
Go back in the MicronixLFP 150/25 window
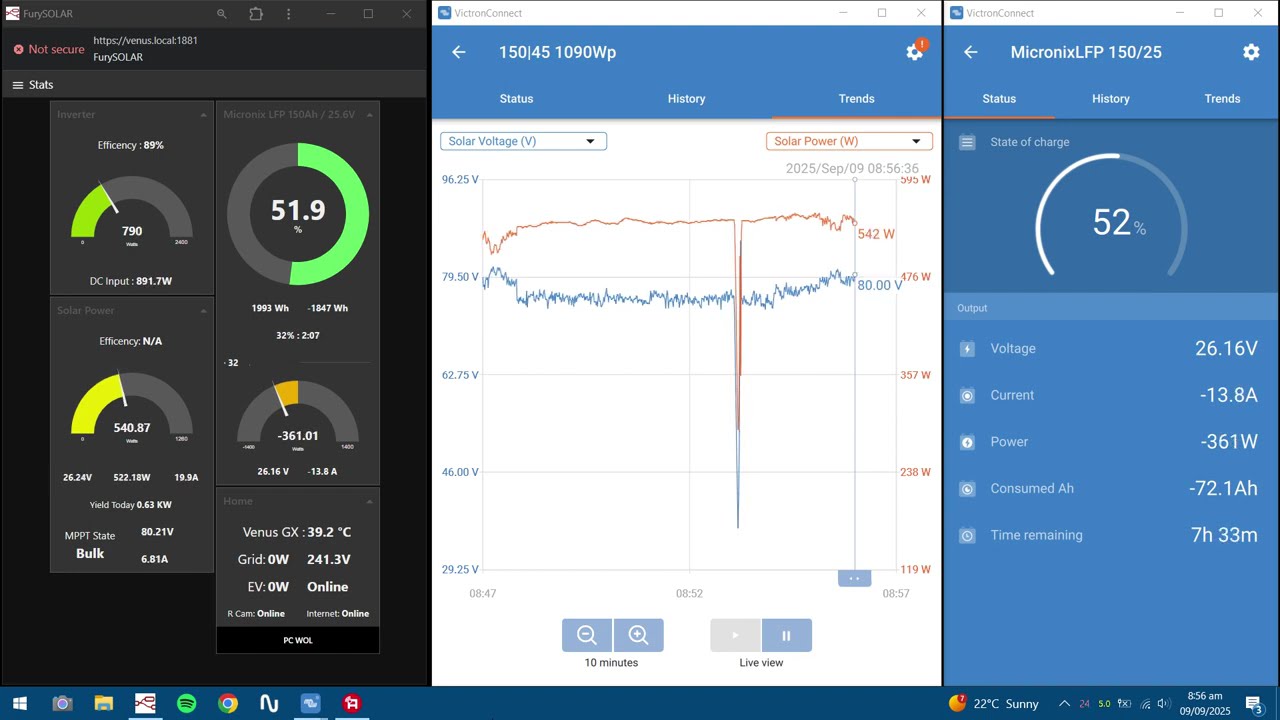point(971,52)
